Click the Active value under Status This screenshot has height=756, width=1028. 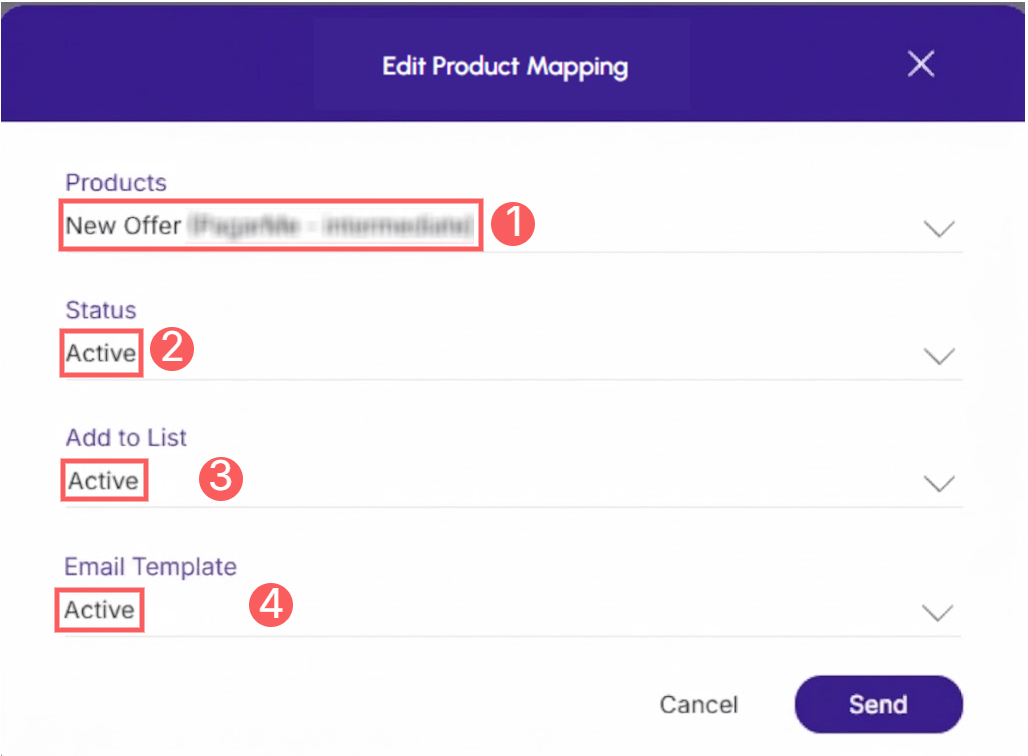pyautogui.click(x=101, y=353)
